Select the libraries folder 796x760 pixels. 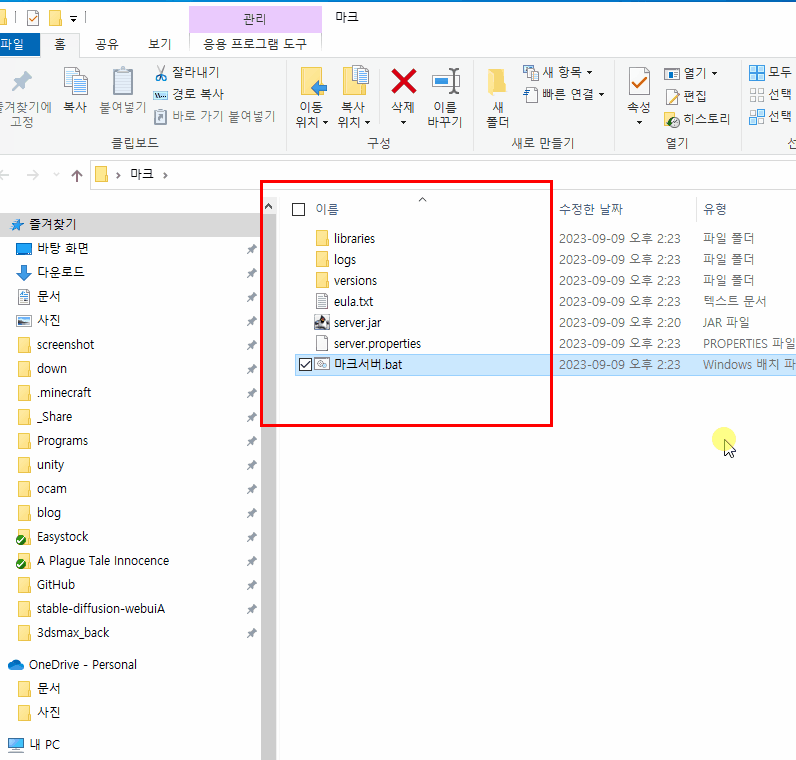coord(354,239)
